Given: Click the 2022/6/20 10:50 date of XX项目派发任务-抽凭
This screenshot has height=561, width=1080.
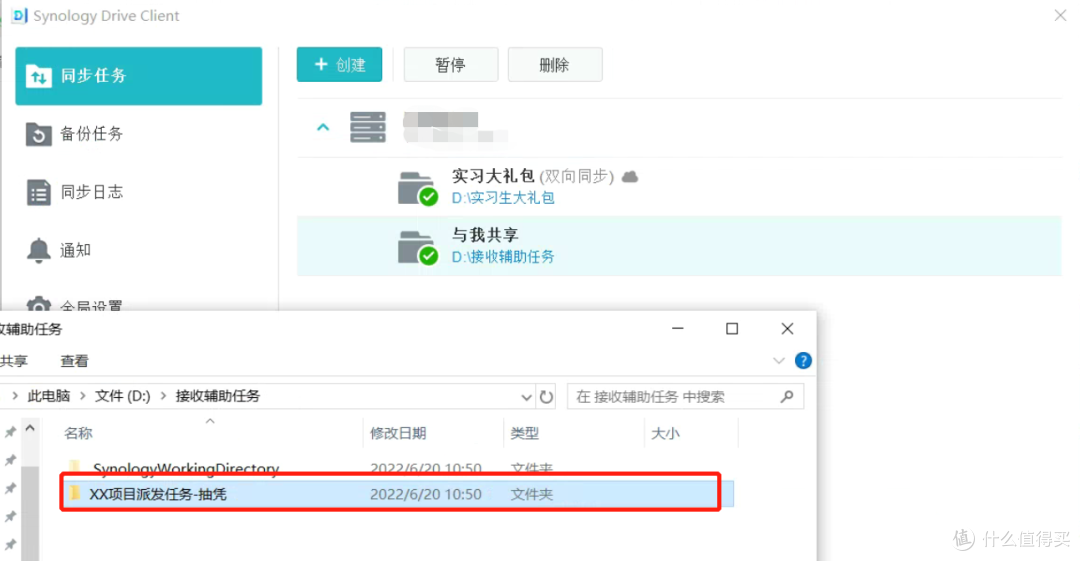Looking at the screenshot, I should 426,494.
